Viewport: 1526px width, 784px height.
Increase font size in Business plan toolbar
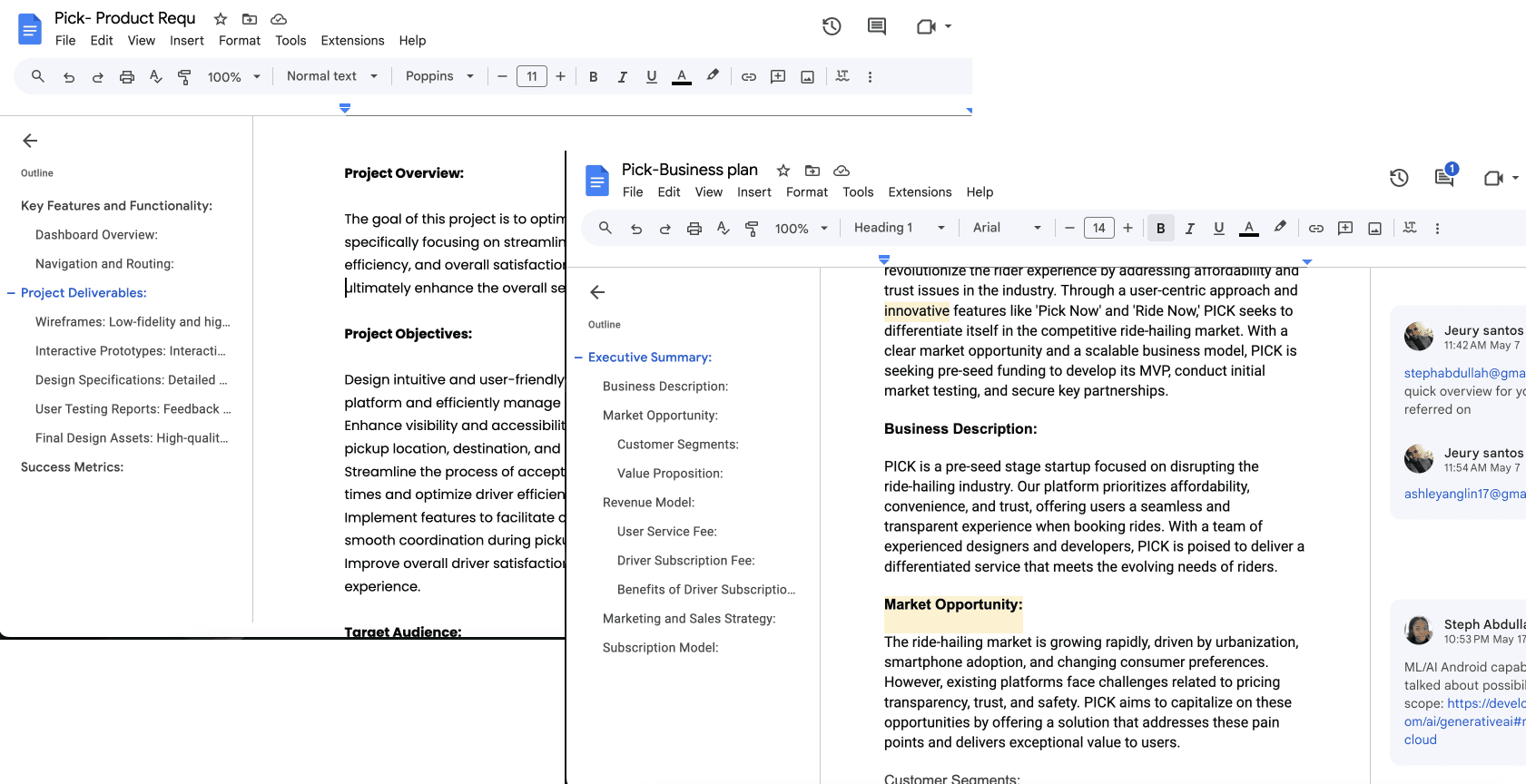click(1127, 229)
